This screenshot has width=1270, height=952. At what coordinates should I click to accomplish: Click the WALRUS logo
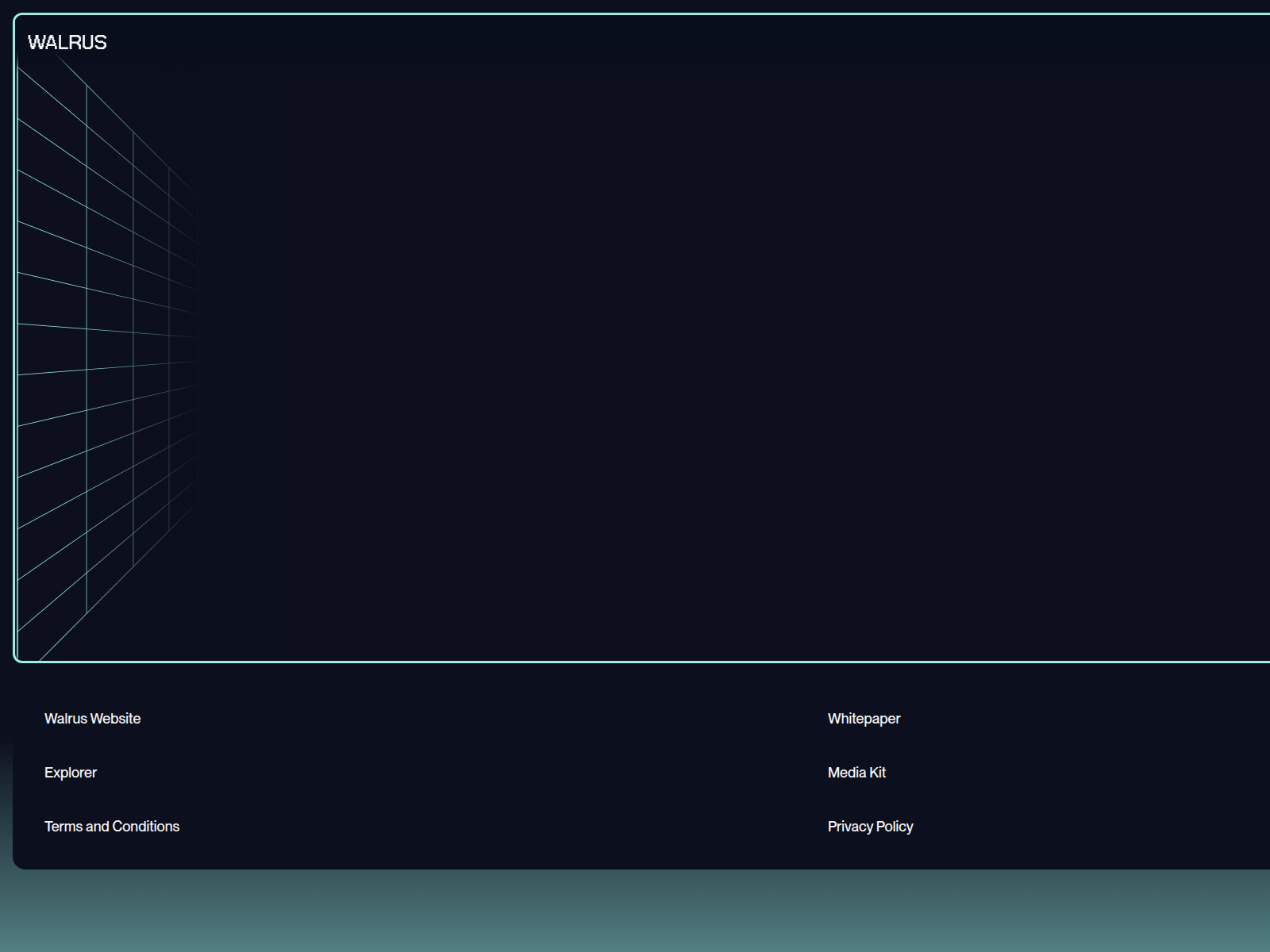(x=67, y=43)
